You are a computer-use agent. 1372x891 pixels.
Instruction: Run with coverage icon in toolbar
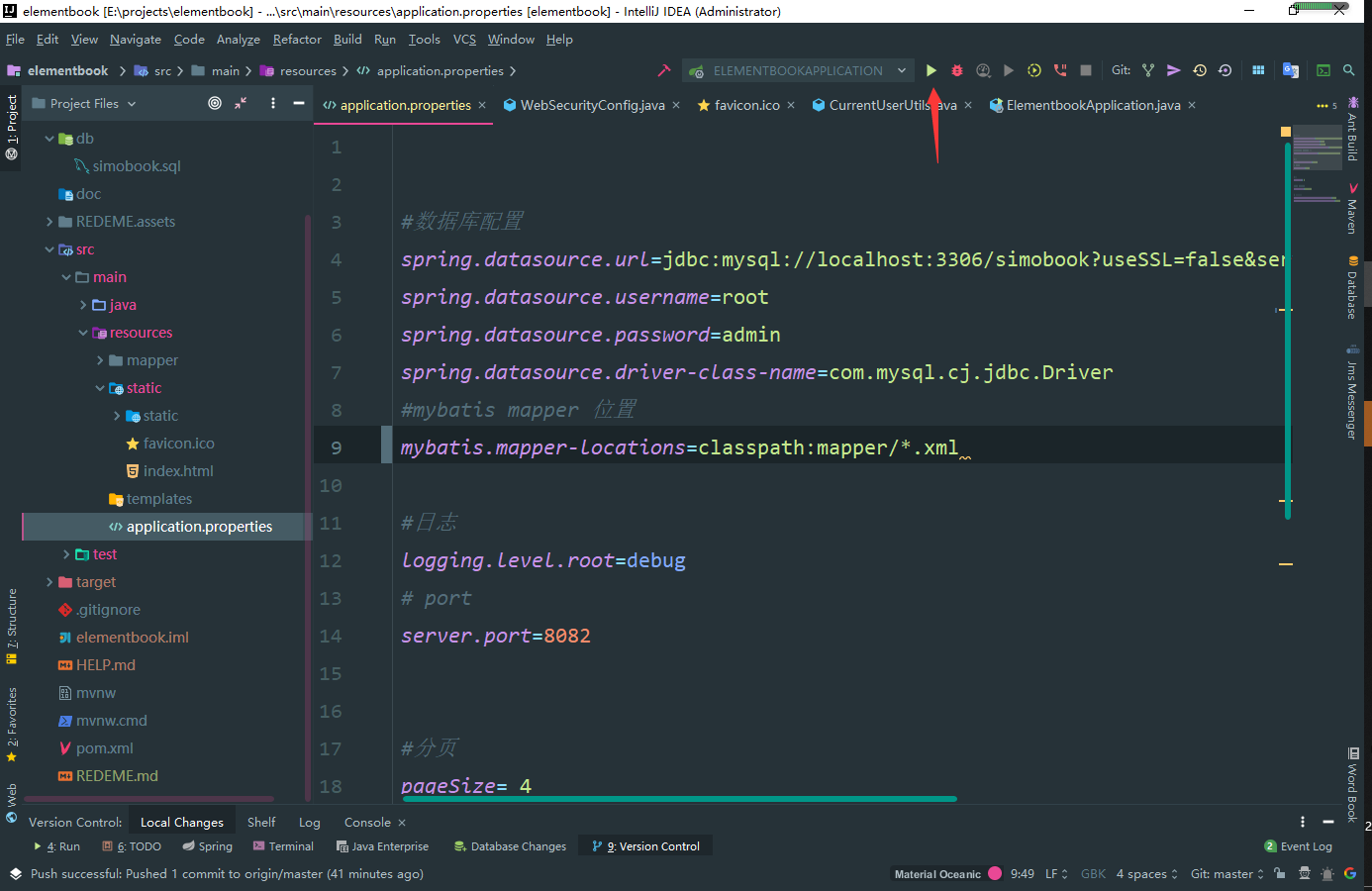pos(983,70)
